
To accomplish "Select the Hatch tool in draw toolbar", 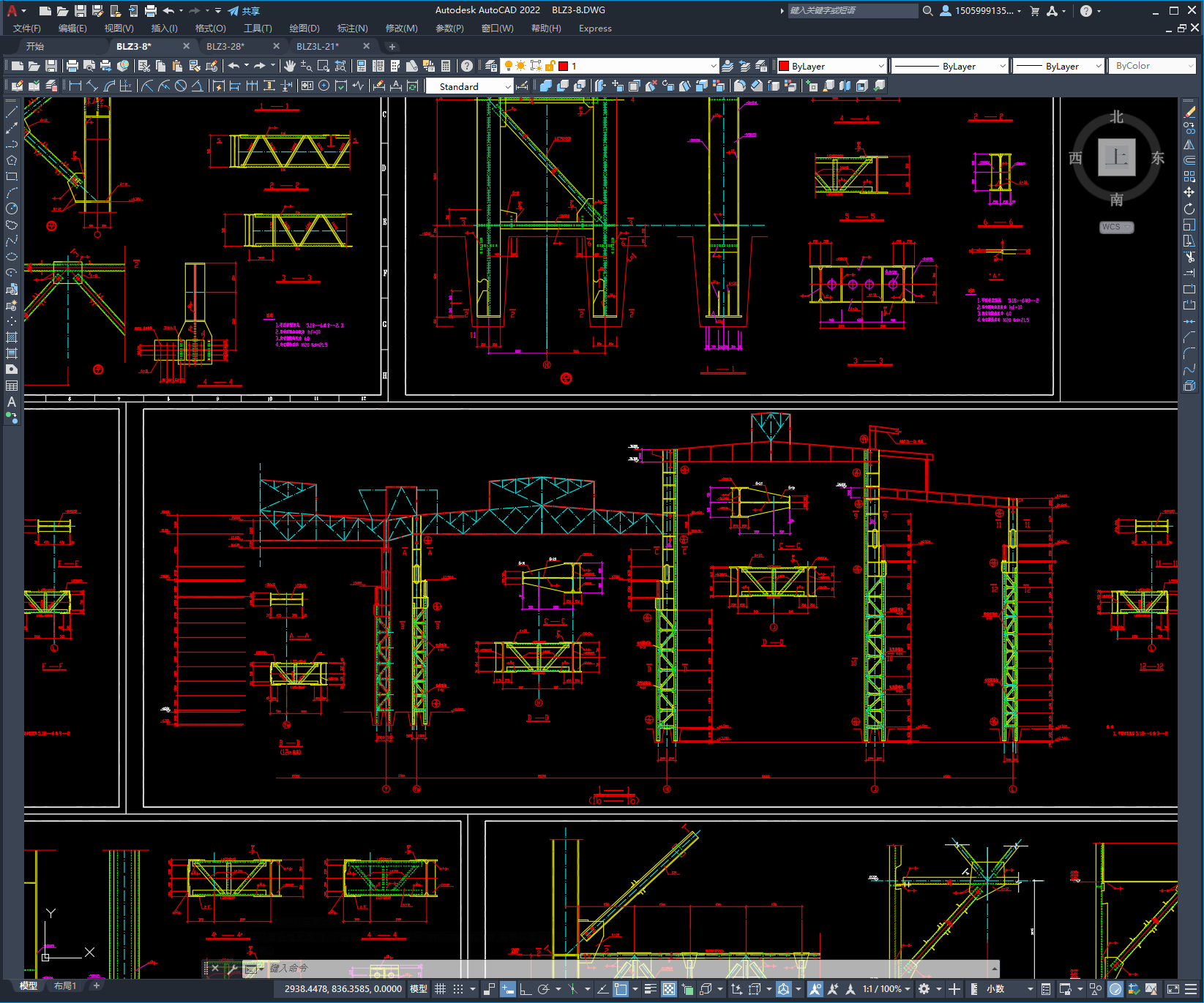I will pyautogui.click(x=11, y=337).
